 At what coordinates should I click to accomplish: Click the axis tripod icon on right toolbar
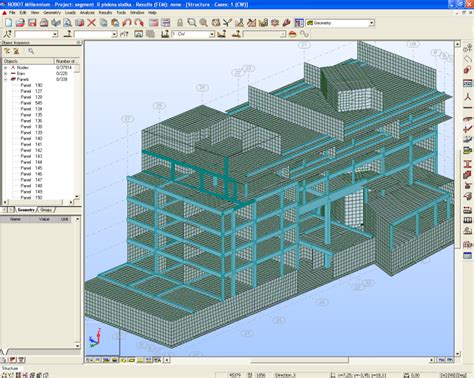point(468,97)
